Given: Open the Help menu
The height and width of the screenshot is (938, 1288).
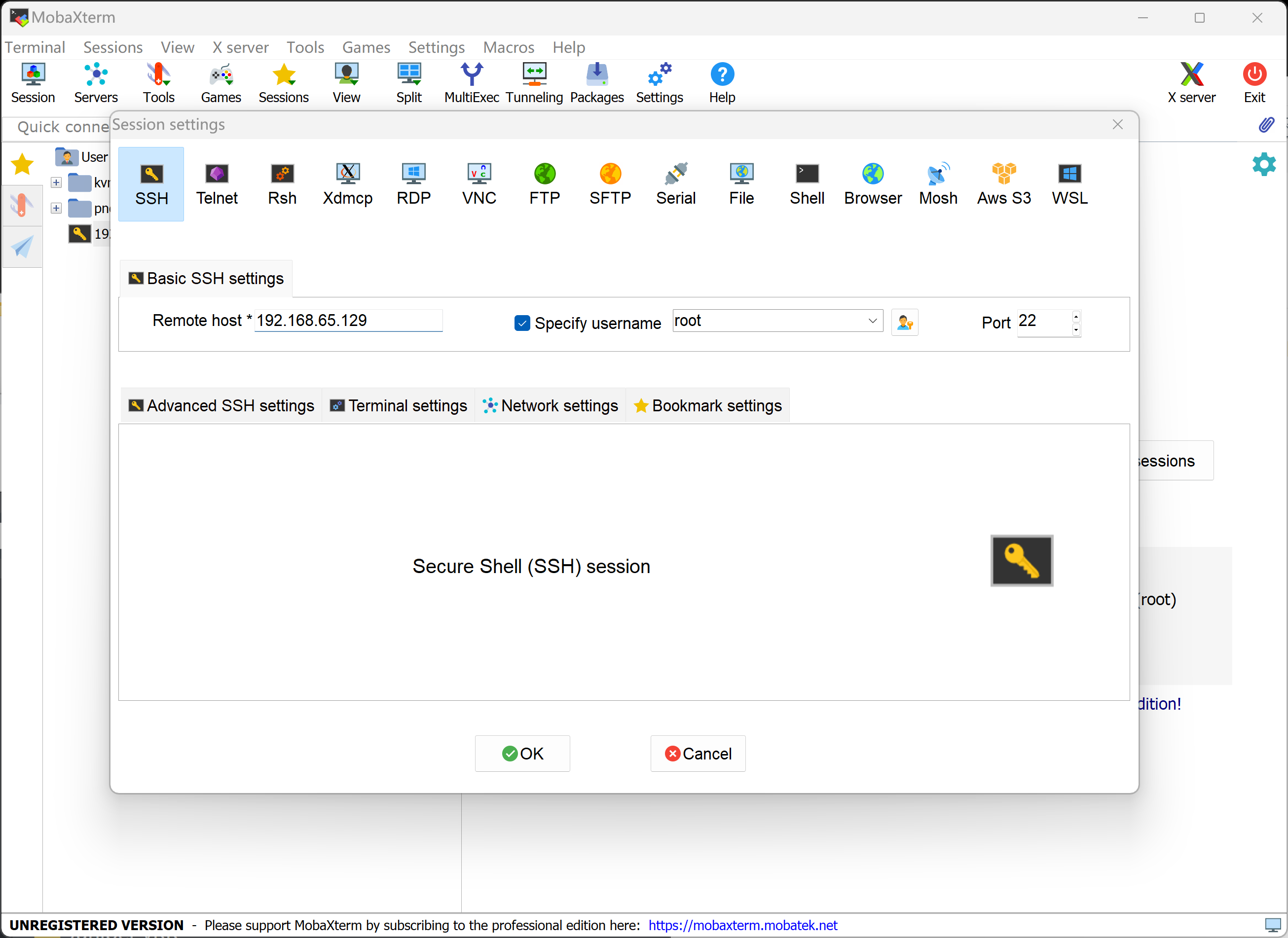Looking at the screenshot, I should [x=568, y=47].
